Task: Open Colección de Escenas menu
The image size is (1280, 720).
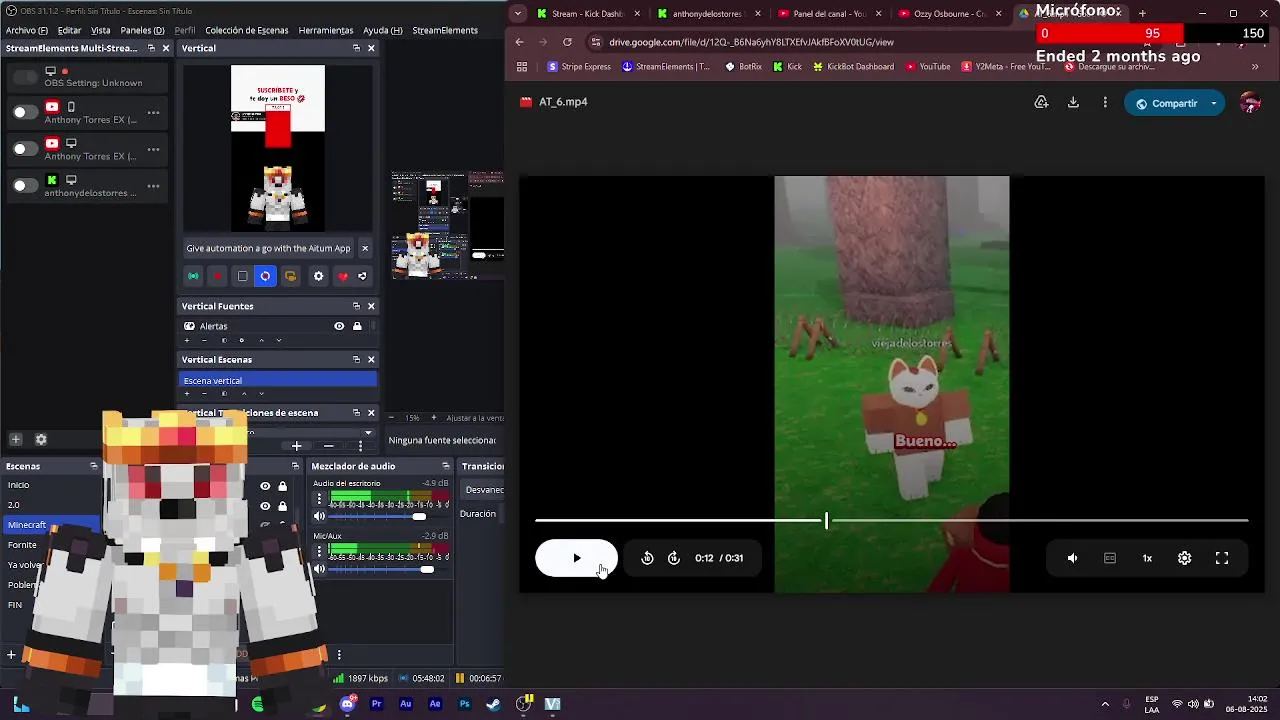Action: 247,30
